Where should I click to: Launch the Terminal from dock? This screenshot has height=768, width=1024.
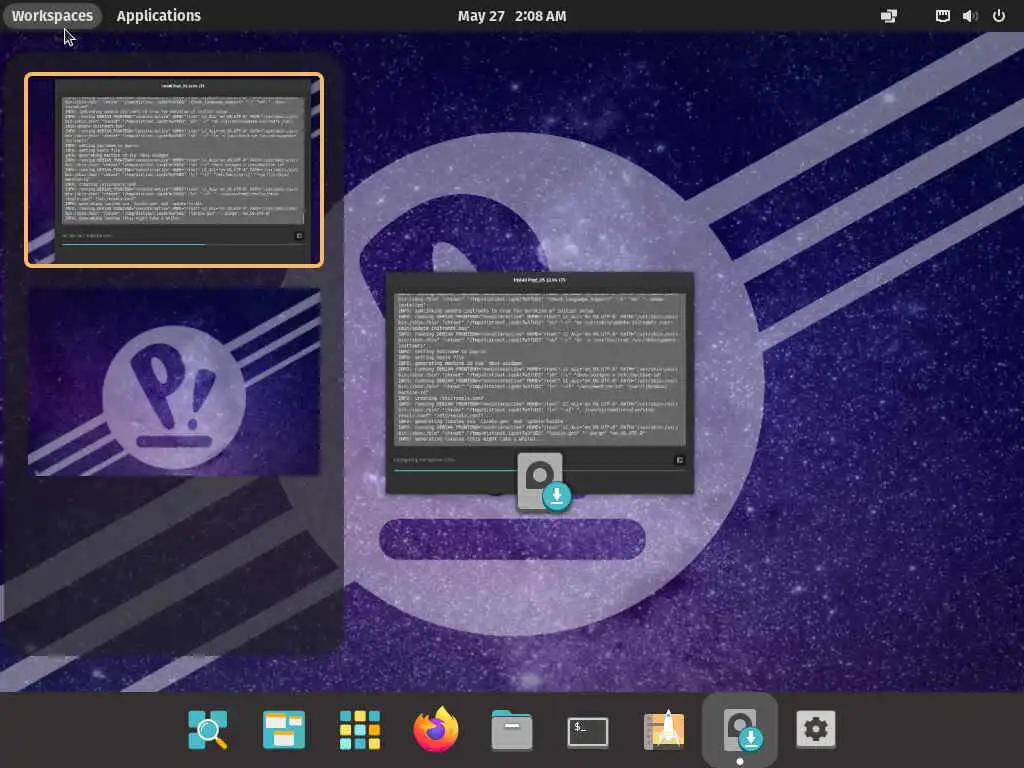588,731
